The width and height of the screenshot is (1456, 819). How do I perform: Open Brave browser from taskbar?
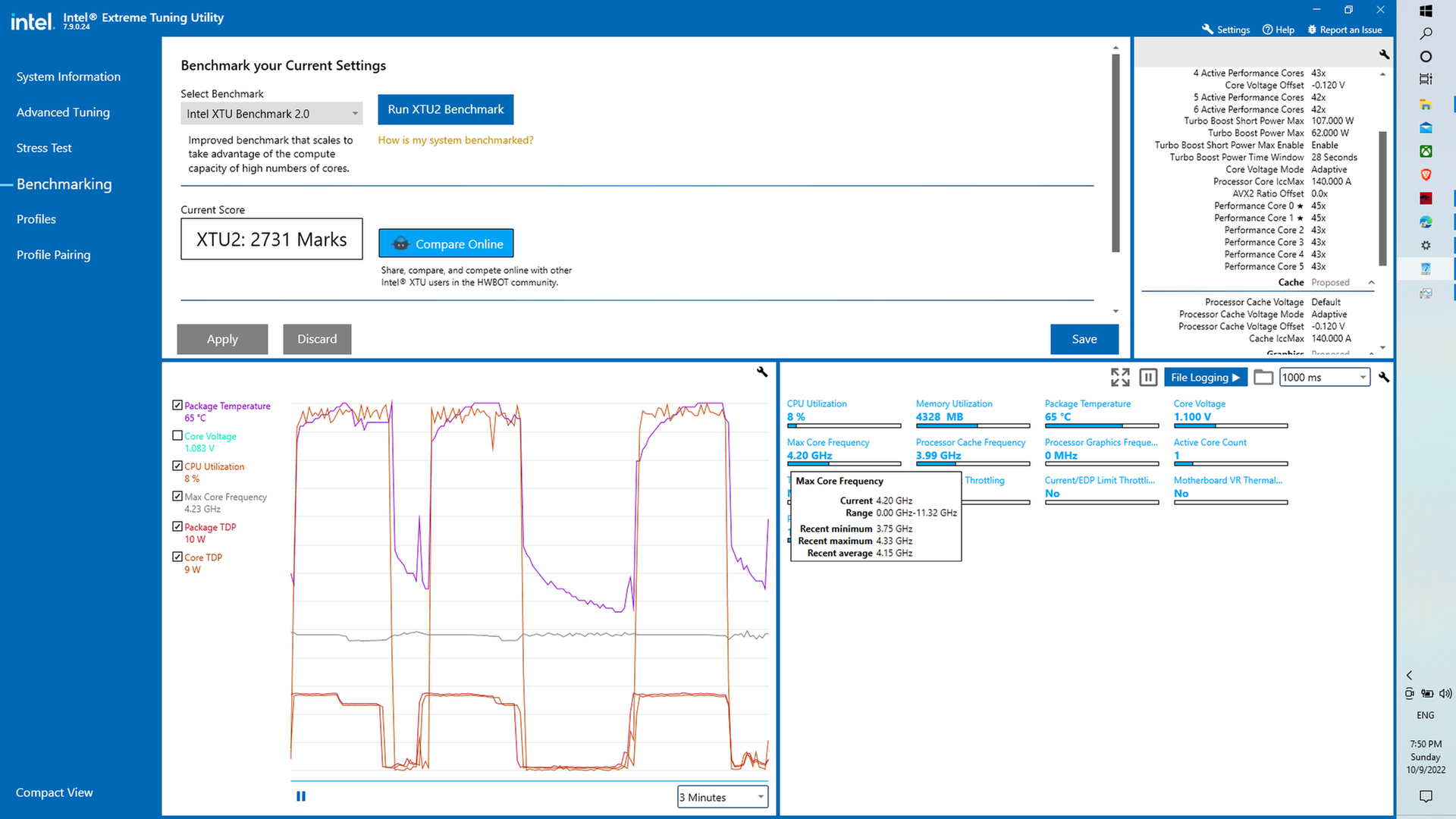pyautogui.click(x=1426, y=174)
